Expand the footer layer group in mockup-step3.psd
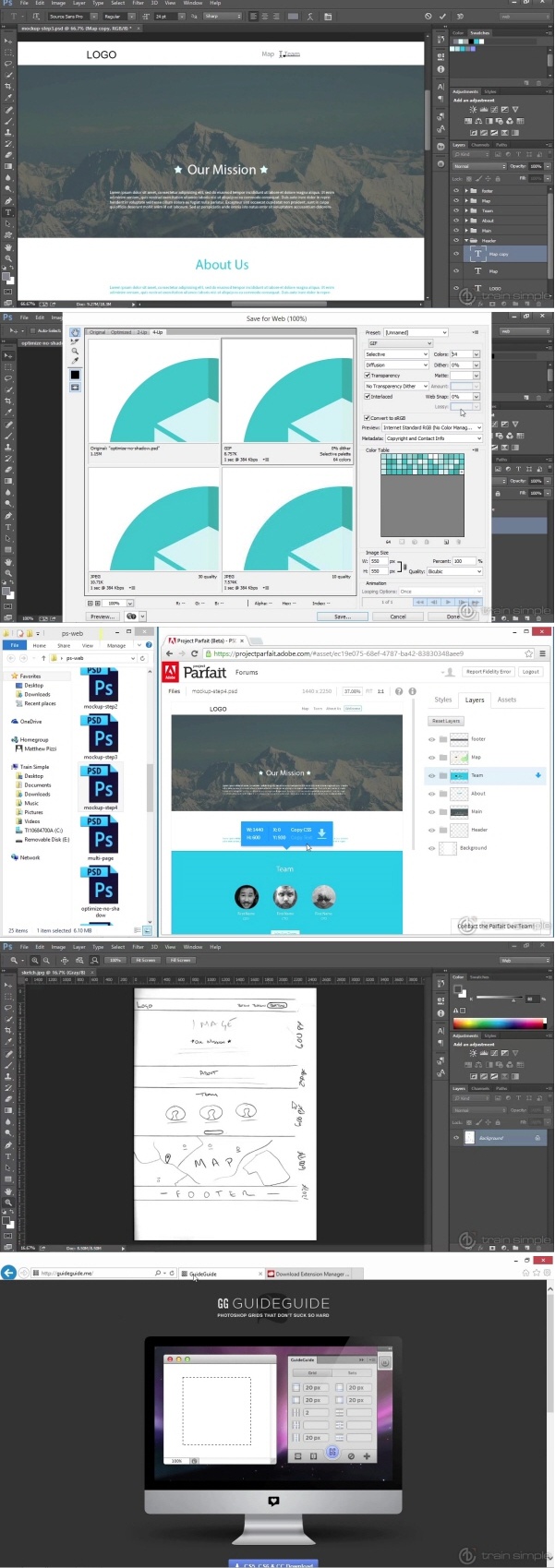Viewport: 555px width, 1568px height. tap(466, 191)
